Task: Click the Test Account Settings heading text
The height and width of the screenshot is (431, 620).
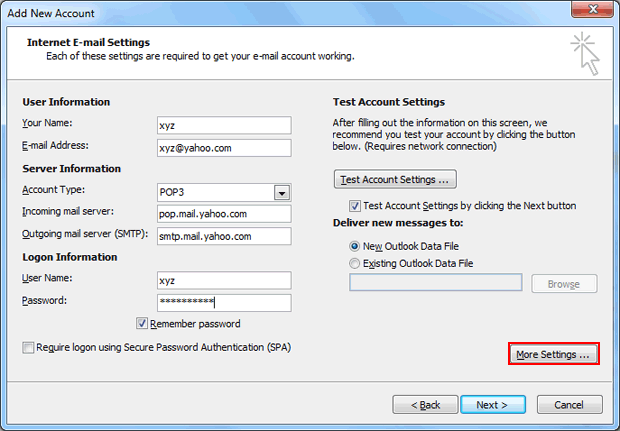Action: 389,102
